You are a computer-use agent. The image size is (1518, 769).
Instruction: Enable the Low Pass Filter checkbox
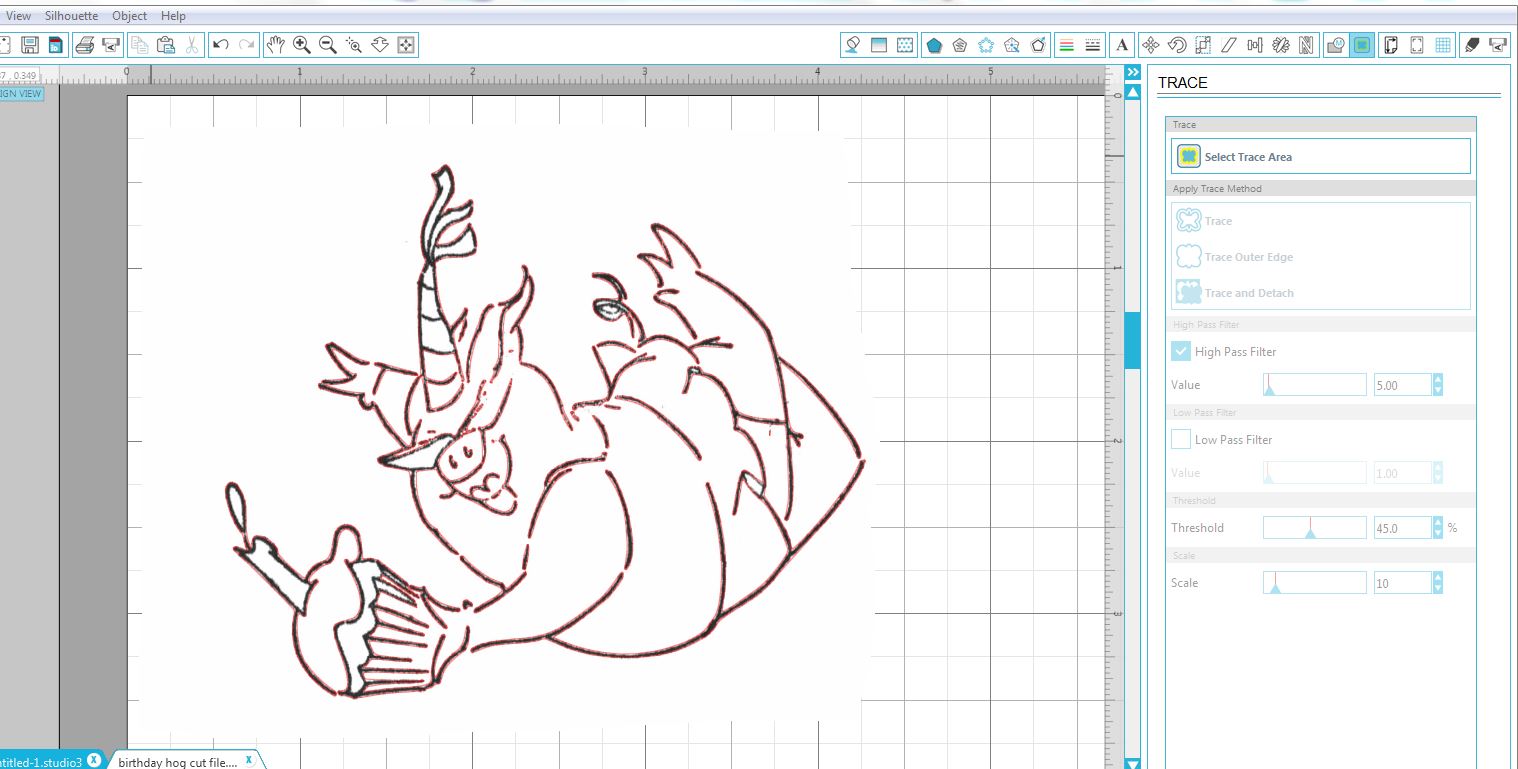pos(1181,439)
